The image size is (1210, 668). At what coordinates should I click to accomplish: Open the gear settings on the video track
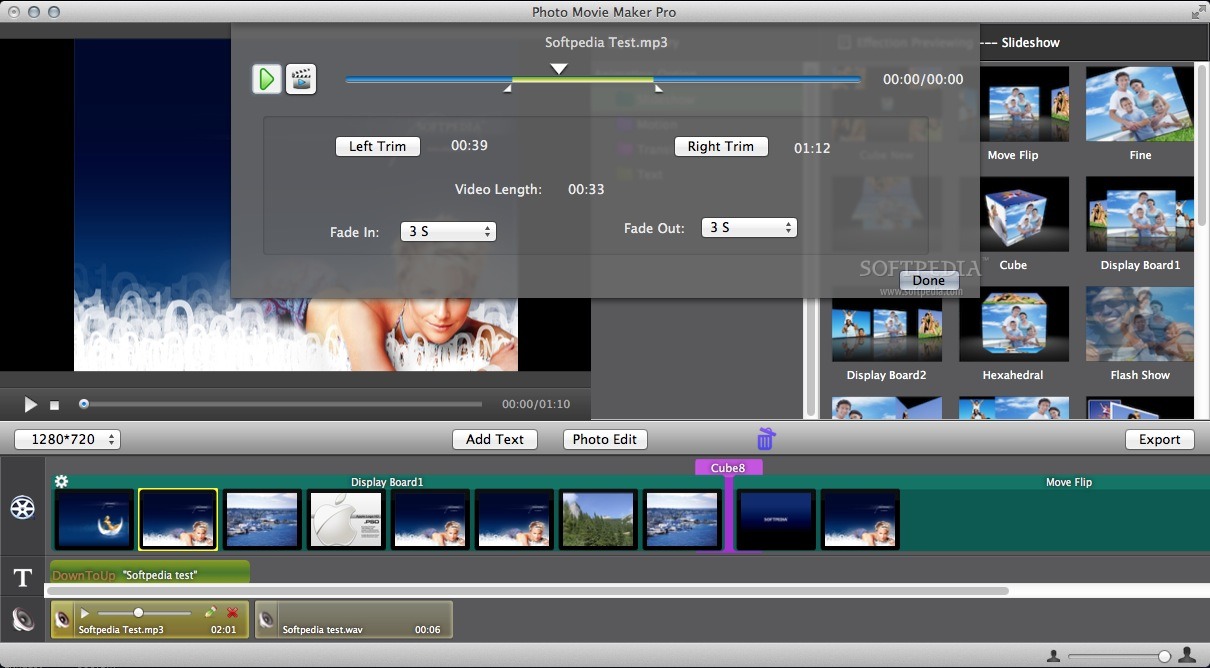pyautogui.click(x=62, y=481)
